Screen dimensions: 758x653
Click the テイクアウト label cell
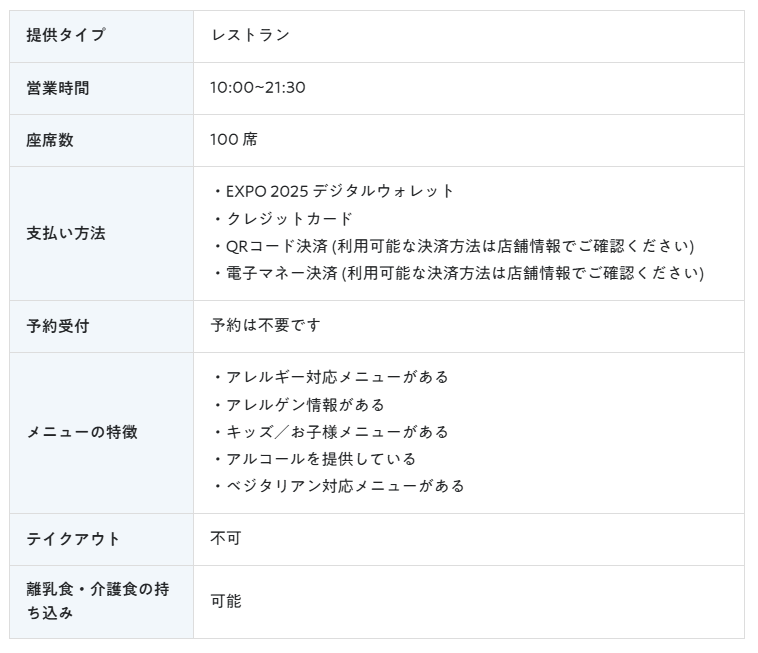tap(73, 539)
